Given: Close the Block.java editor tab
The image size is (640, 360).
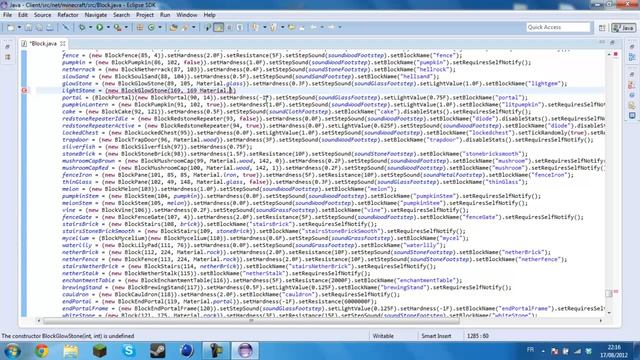Looking at the screenshot, I should [x=63, y=43].
